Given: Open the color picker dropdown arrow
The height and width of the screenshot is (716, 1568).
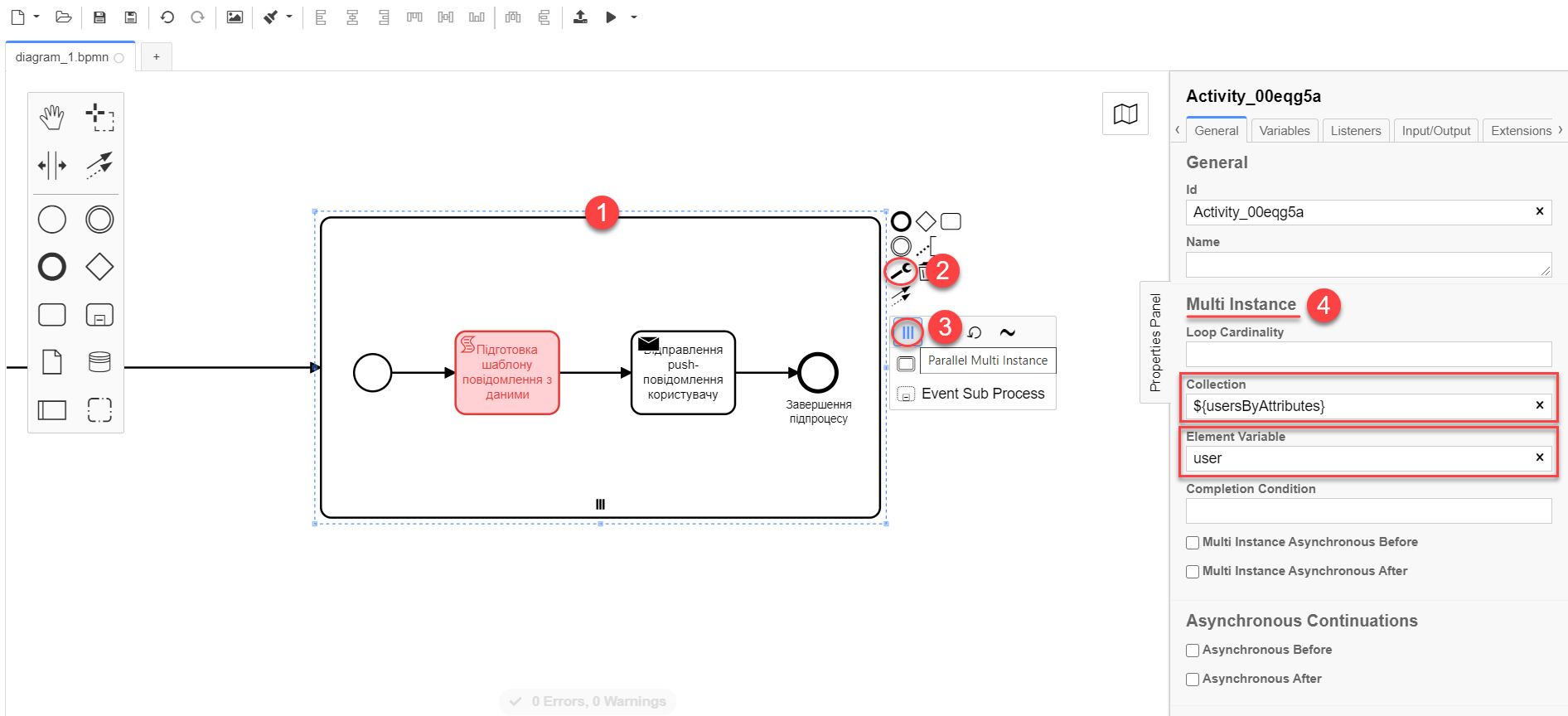Looking at the screenshot, I should point(289,17).
